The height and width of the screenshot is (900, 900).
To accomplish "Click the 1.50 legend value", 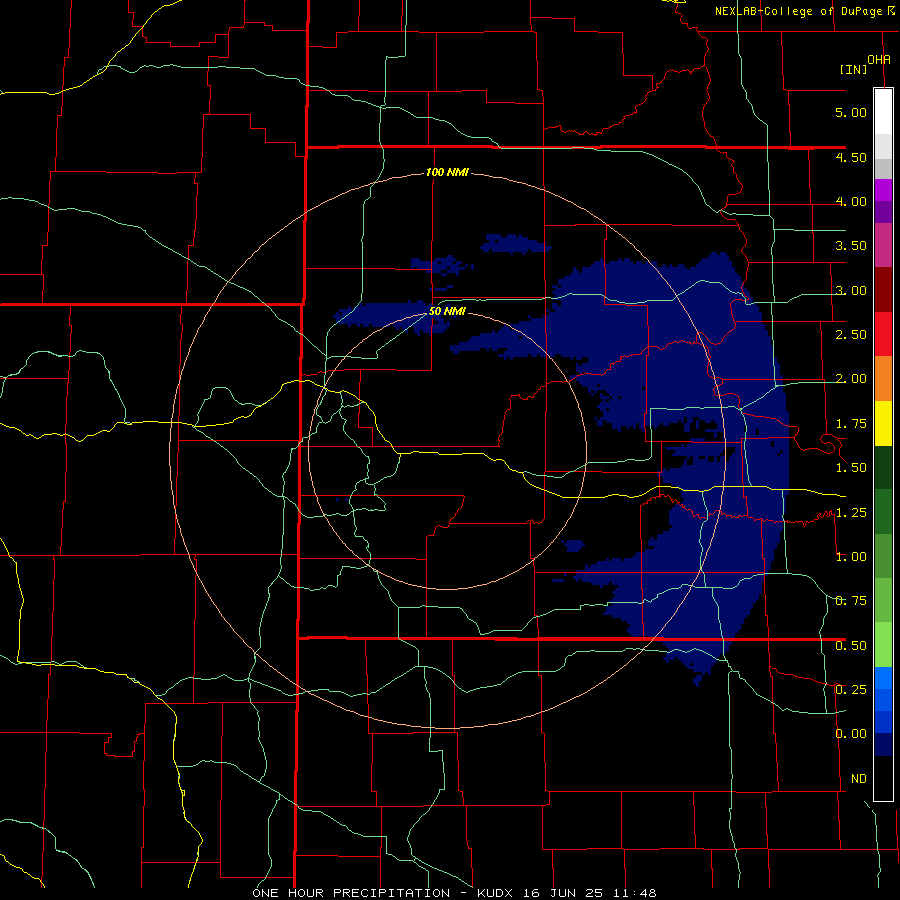I will click(x=851, y=468).
